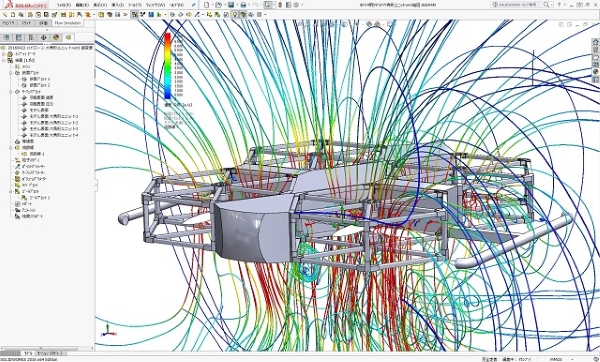Click the home icon in right task pane
The height and width of the screenshot is (362, 600).
(x=595, y=42)
